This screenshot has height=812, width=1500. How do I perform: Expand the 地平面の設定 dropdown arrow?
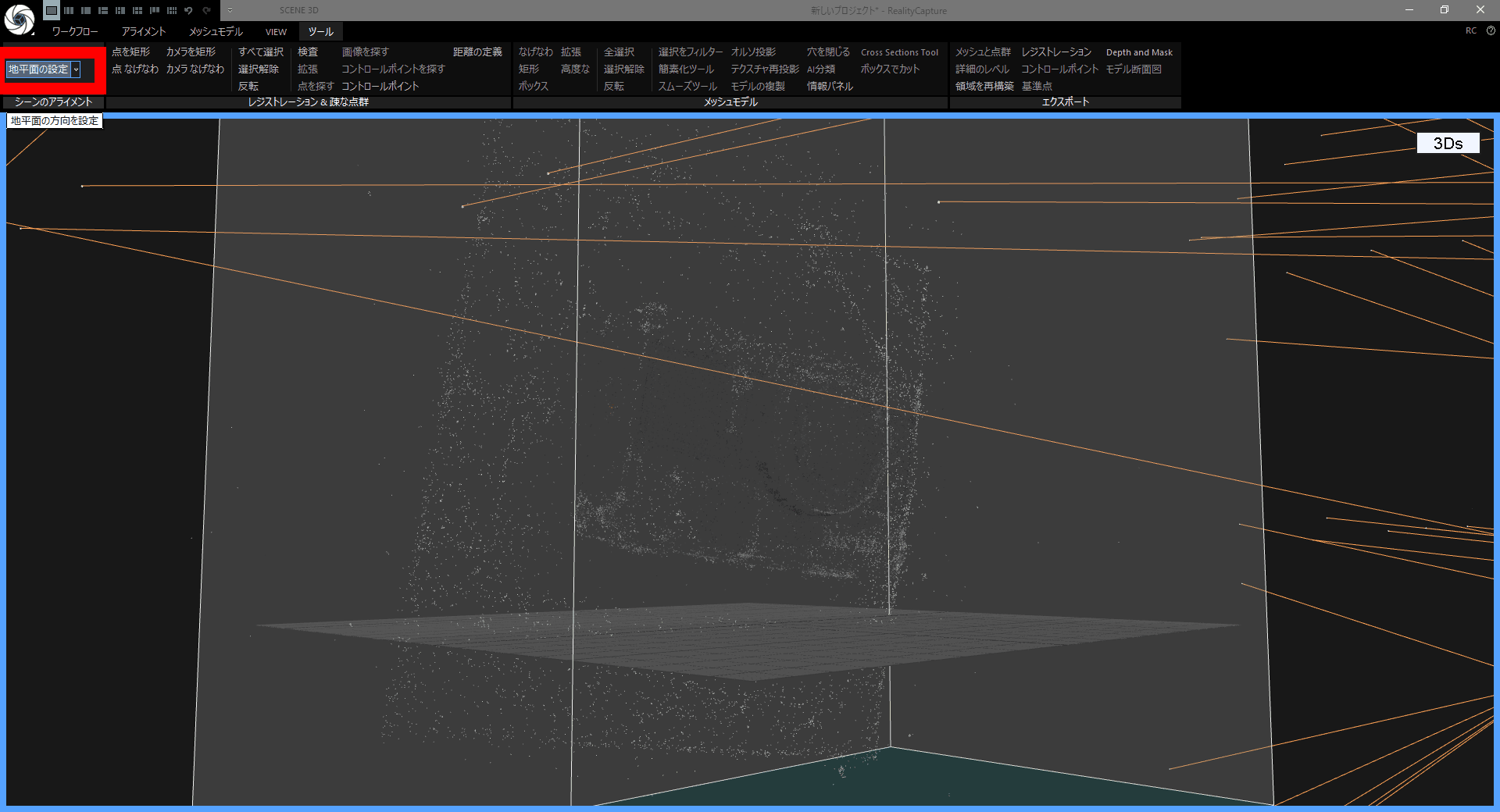click(76, 69)
